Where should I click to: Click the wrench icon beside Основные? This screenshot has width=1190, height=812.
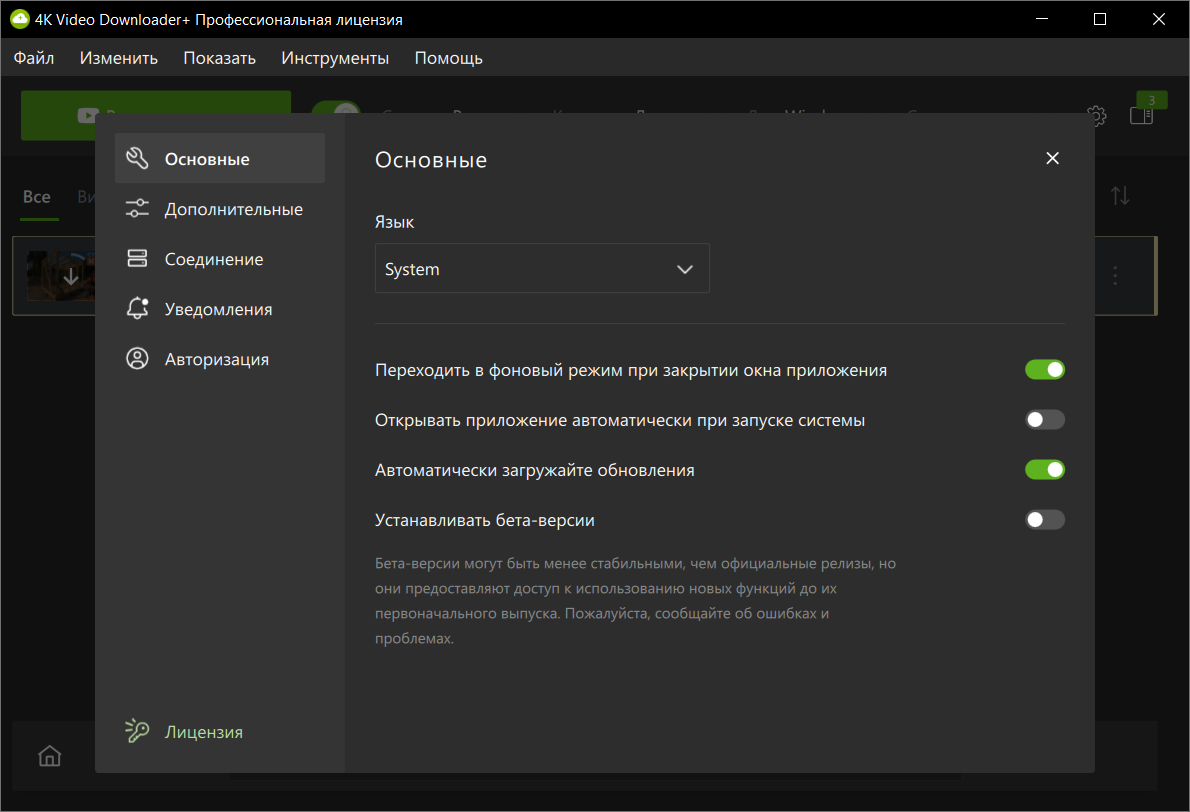(x=137, y=158)
